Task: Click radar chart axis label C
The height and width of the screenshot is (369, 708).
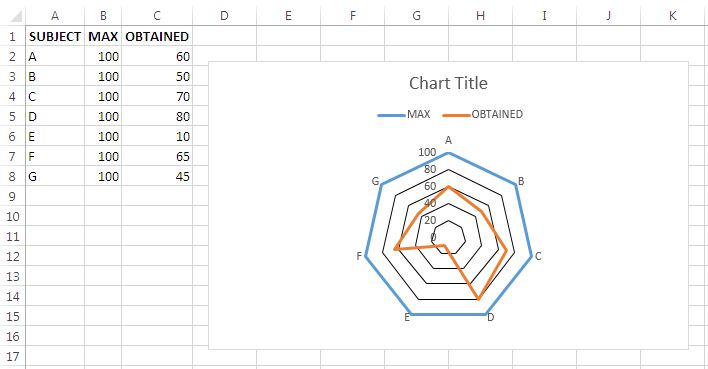Action: click(538, 257)
